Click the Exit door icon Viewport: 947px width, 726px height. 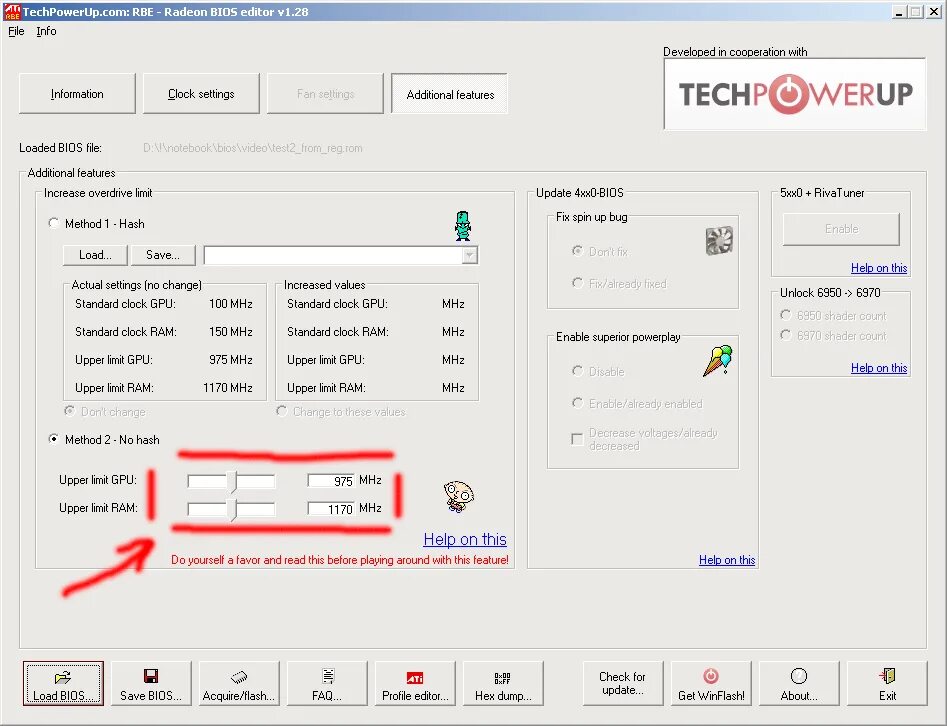pyautogui.click(x=887, y=676)
